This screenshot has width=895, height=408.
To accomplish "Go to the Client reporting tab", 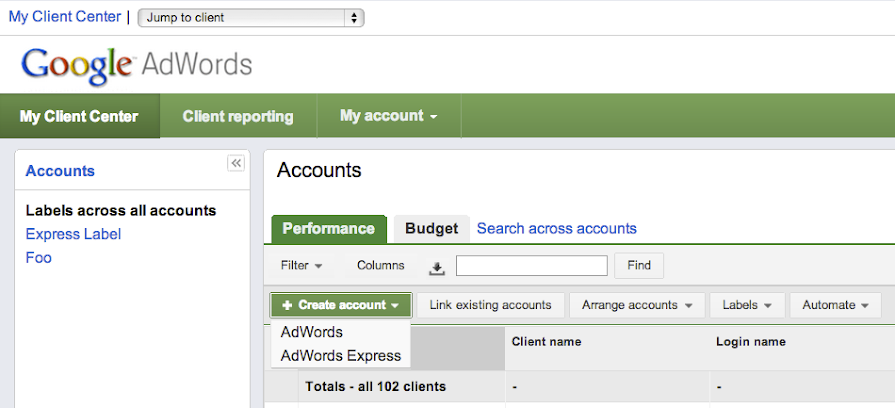I will 238,116.
